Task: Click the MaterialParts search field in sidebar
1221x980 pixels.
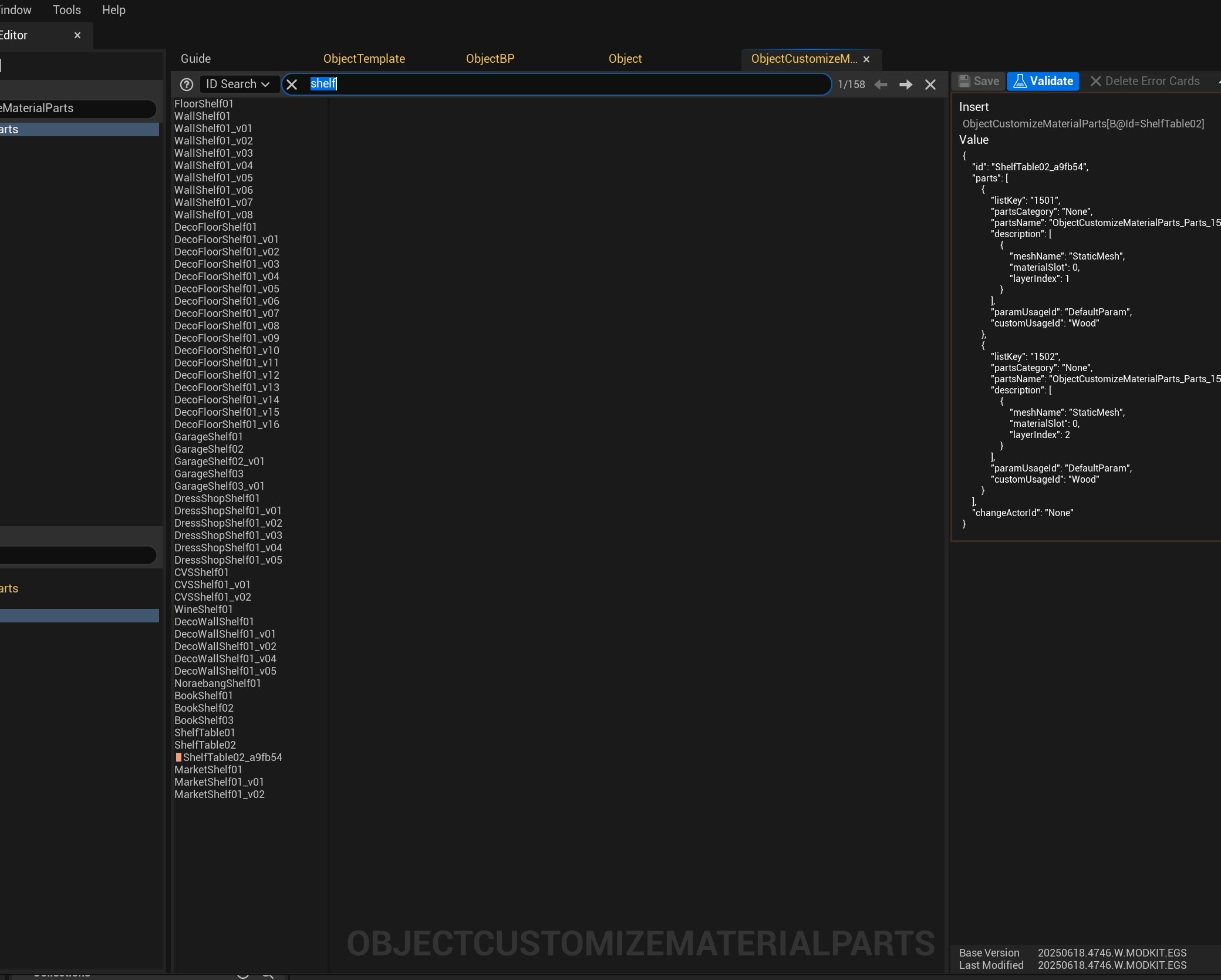Action: pos(77,108)
